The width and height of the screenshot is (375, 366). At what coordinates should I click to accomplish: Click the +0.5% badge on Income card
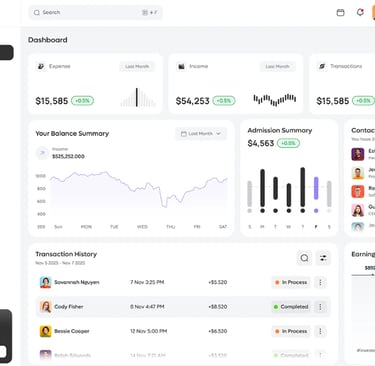click(224, 101)
